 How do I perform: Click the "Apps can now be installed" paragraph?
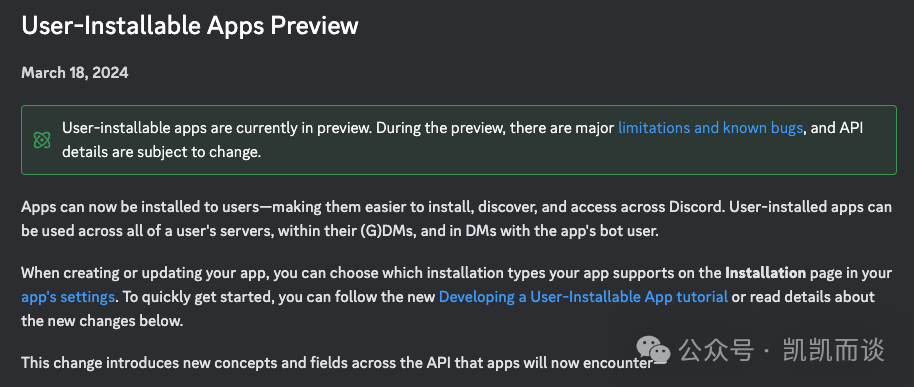click(x=456, y=219)
